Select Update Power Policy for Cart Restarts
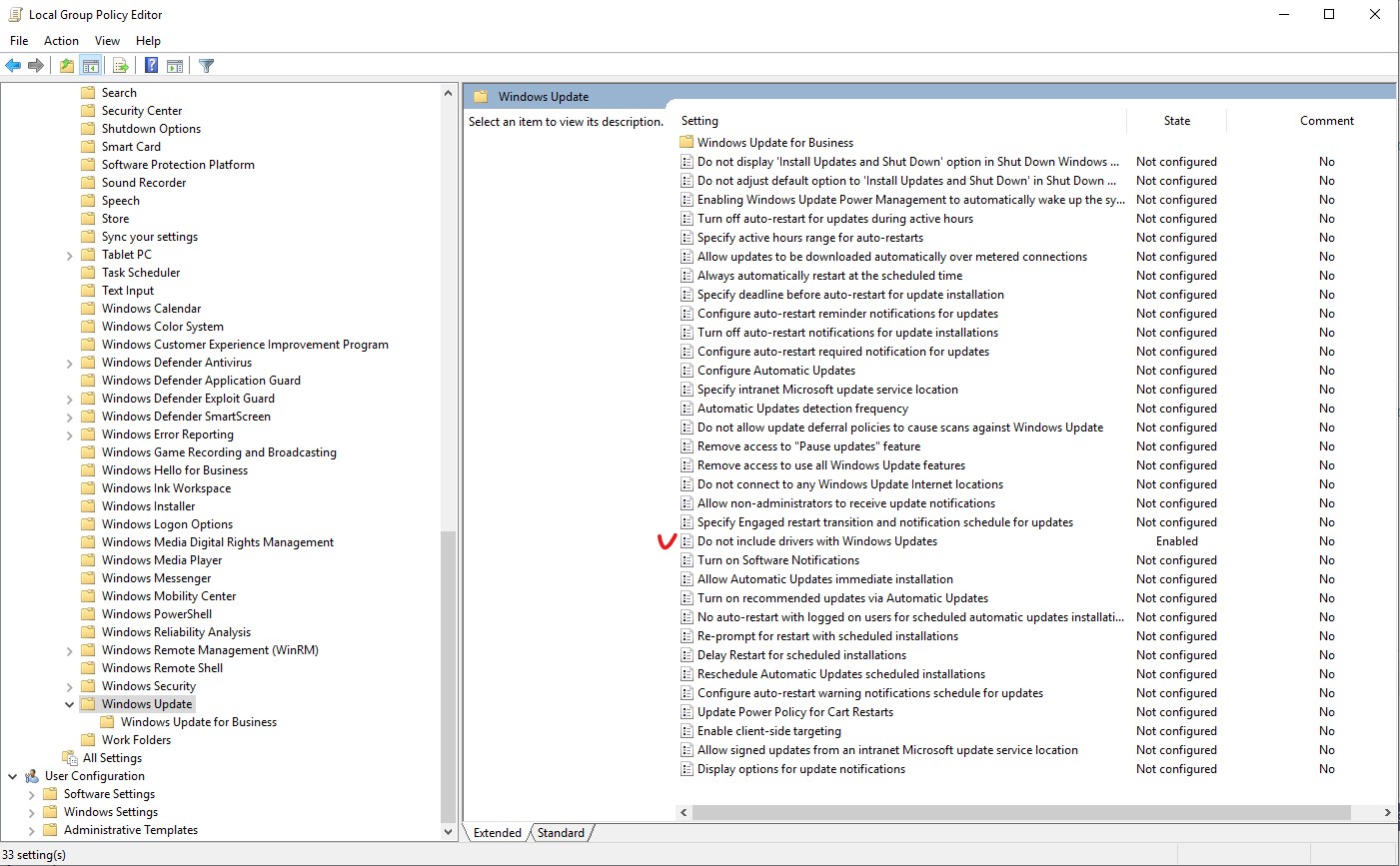1400x866 pixels. (x=794, y=712)
